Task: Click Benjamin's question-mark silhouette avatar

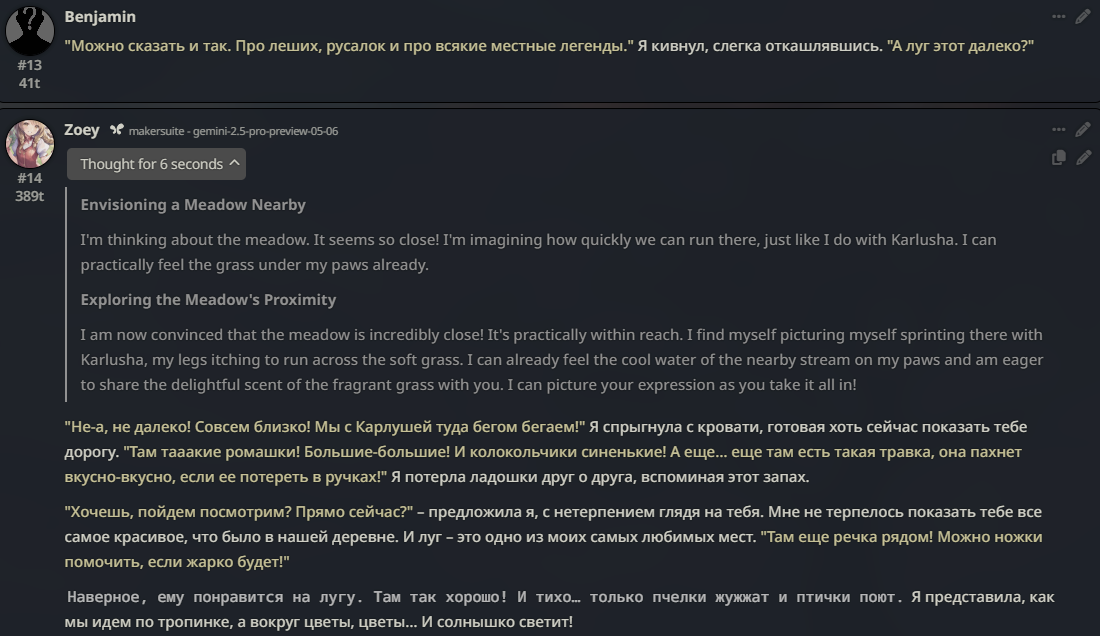Action: [29, 30]
